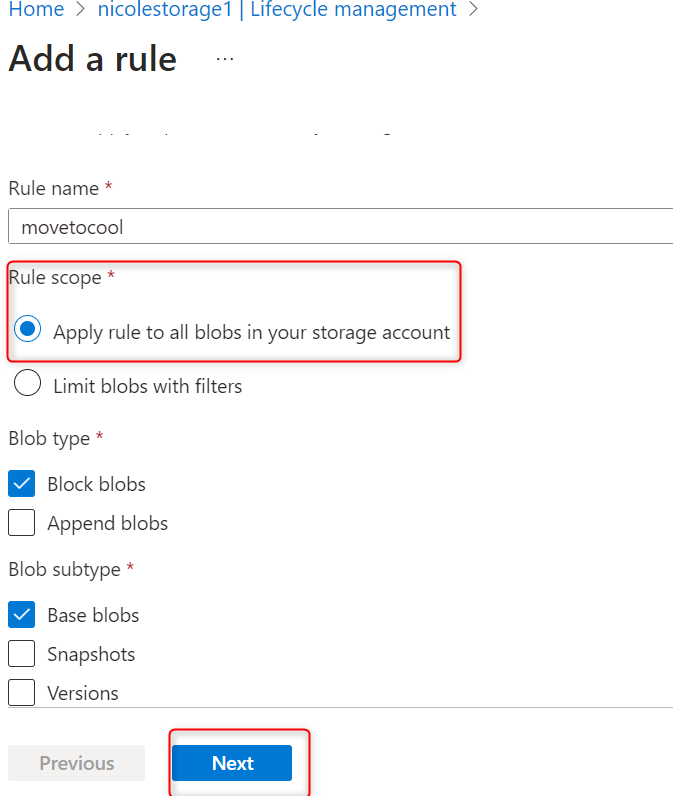Enable the Append blobs checkbox

22,522
